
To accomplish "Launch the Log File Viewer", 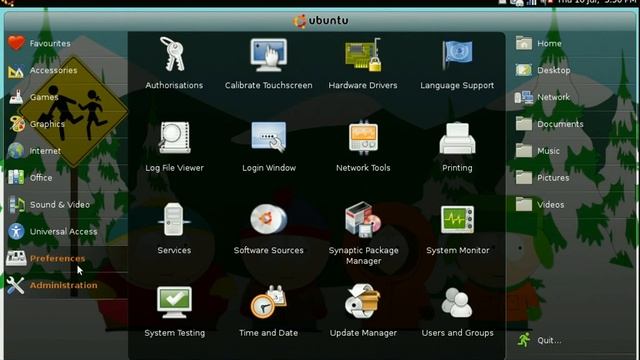I will click(x=174, y=138).
